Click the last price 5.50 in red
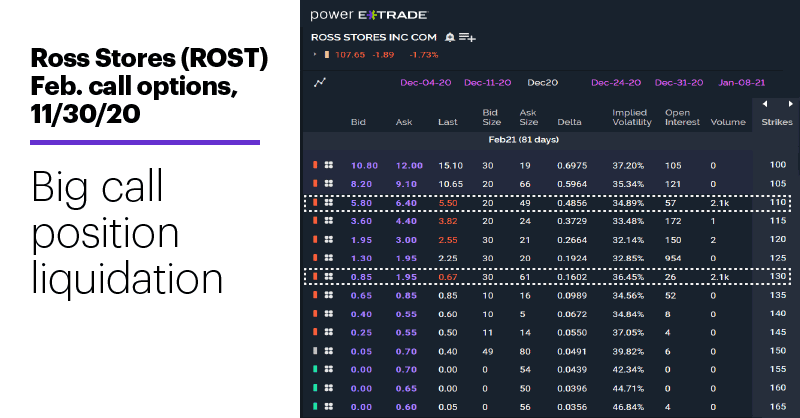800x418 pixels. click(x=448, y=203)
